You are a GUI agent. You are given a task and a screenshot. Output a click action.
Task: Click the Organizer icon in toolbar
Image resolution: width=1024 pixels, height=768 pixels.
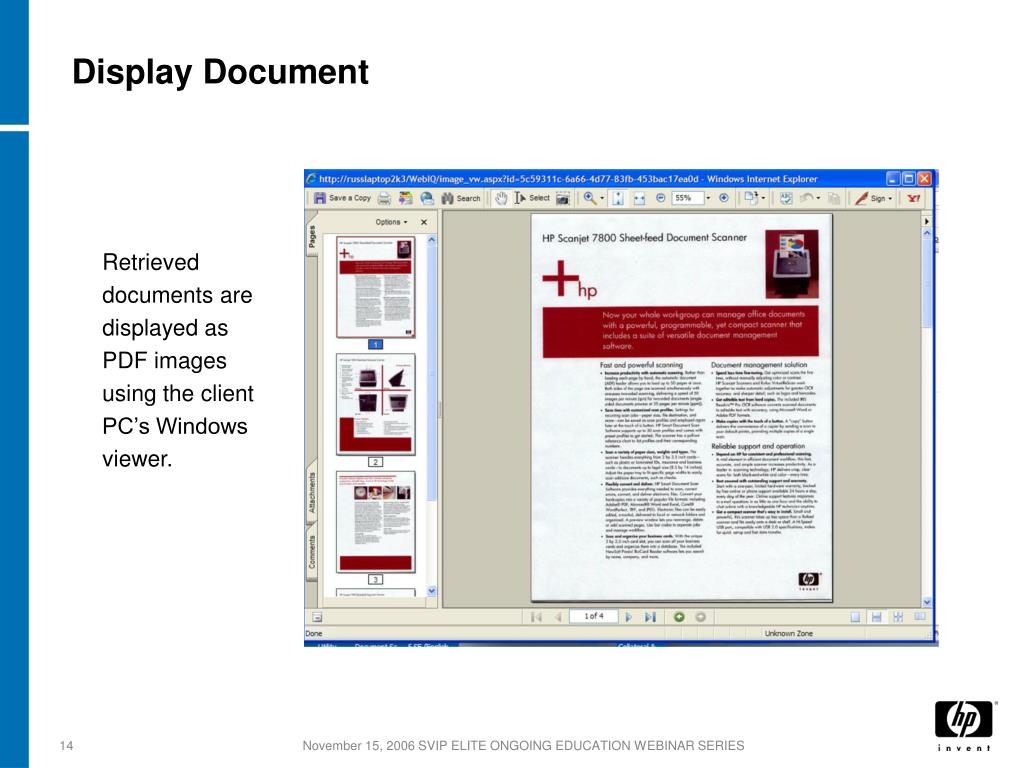(406, 198)
